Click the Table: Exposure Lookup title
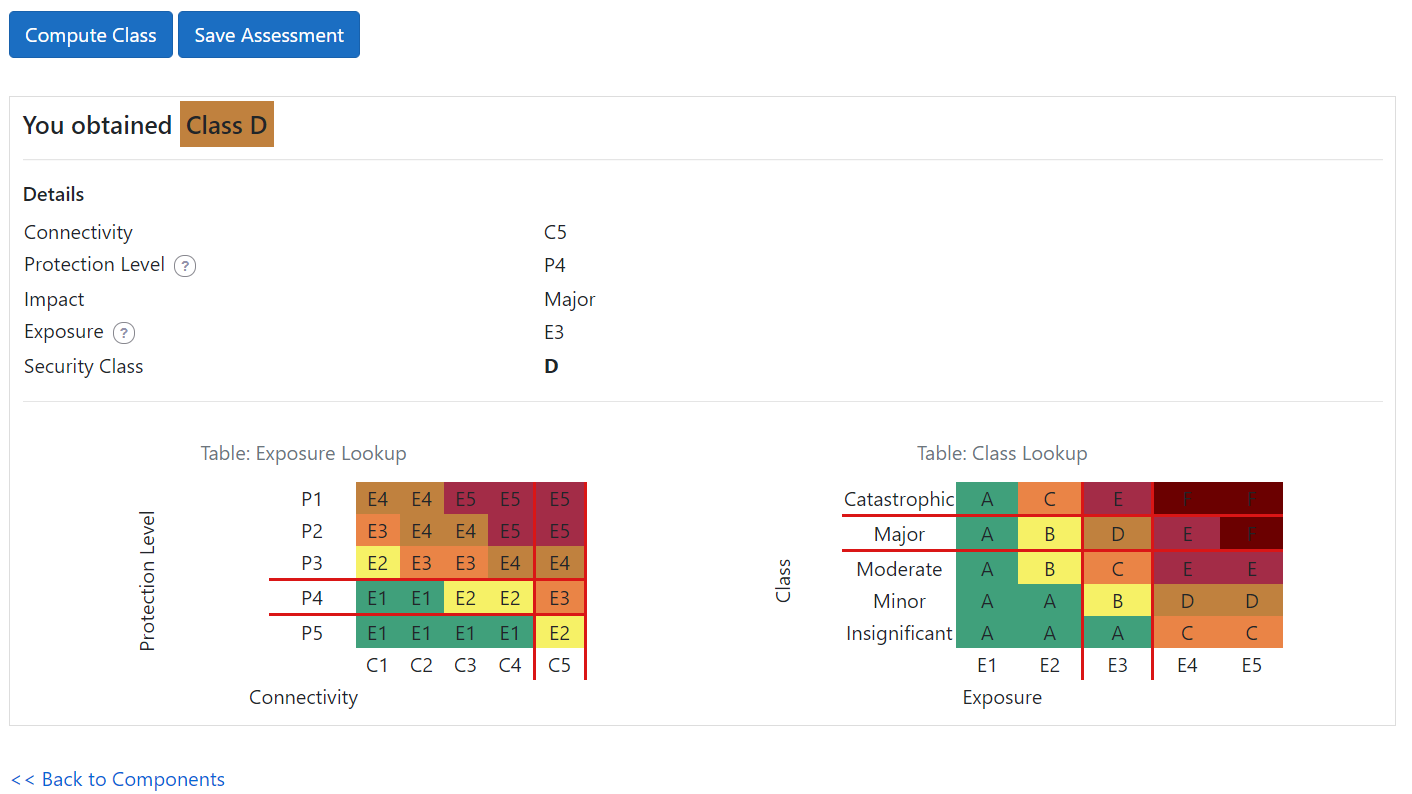Image resolution: width=1412 pixels, height=794 pixels. coord(303,454)
